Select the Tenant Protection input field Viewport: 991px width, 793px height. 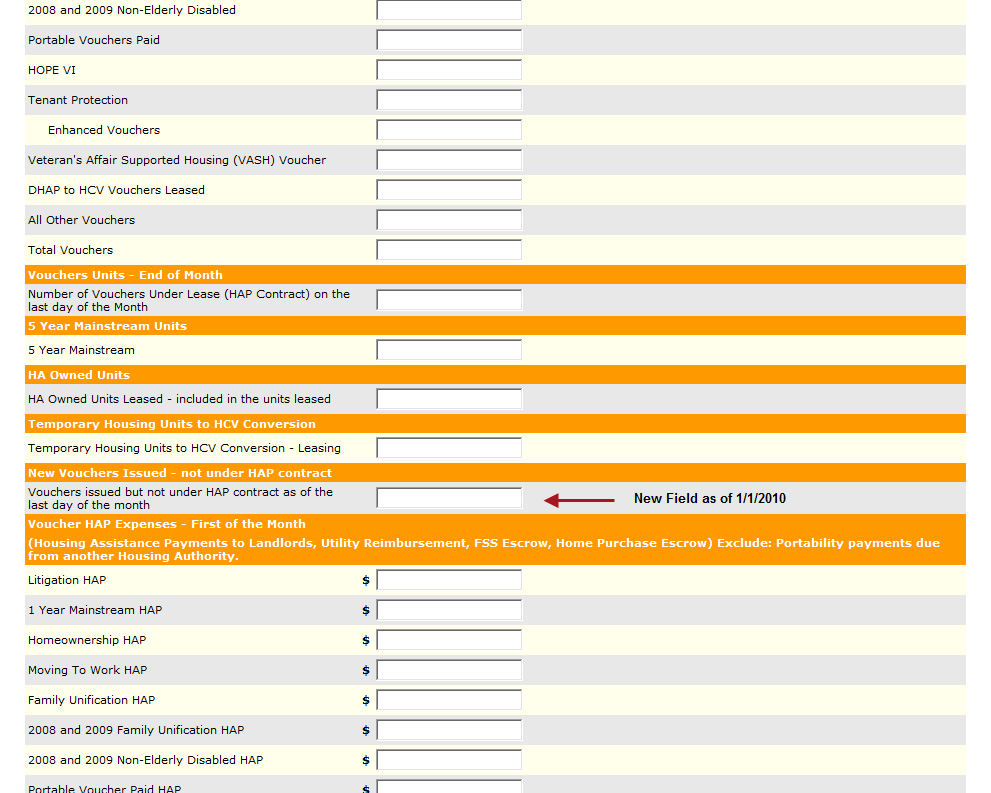pyautogui.click(x=449, y=100)
